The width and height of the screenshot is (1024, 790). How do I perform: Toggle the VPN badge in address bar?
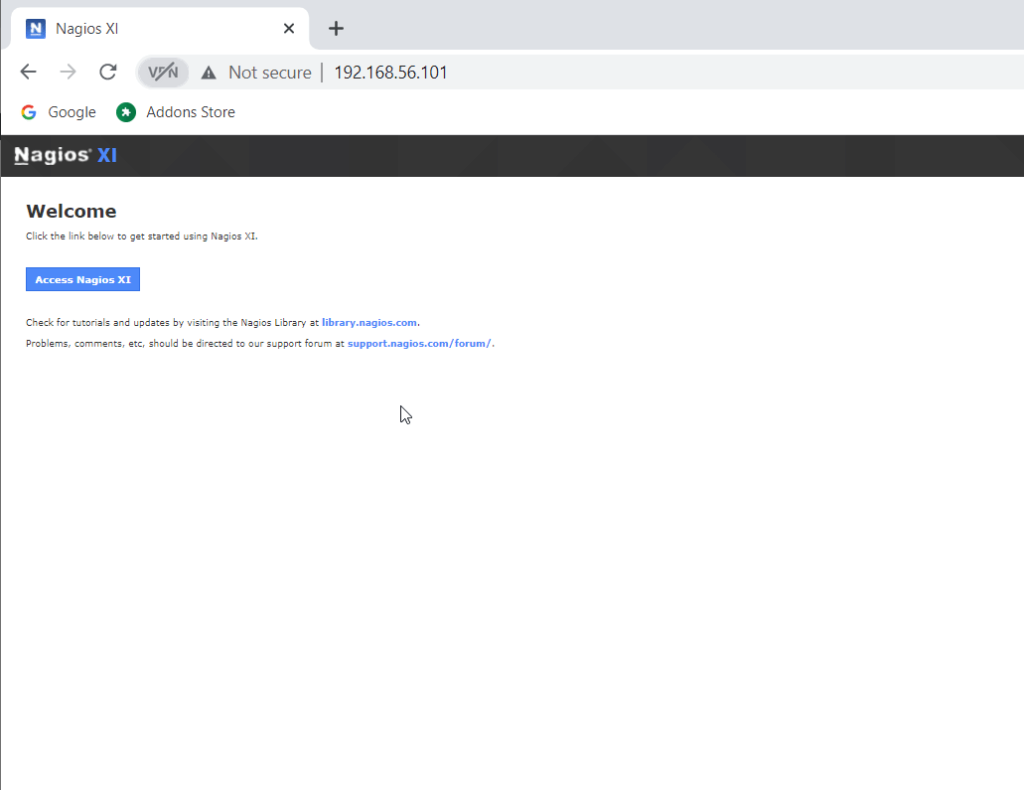(163, 72)
